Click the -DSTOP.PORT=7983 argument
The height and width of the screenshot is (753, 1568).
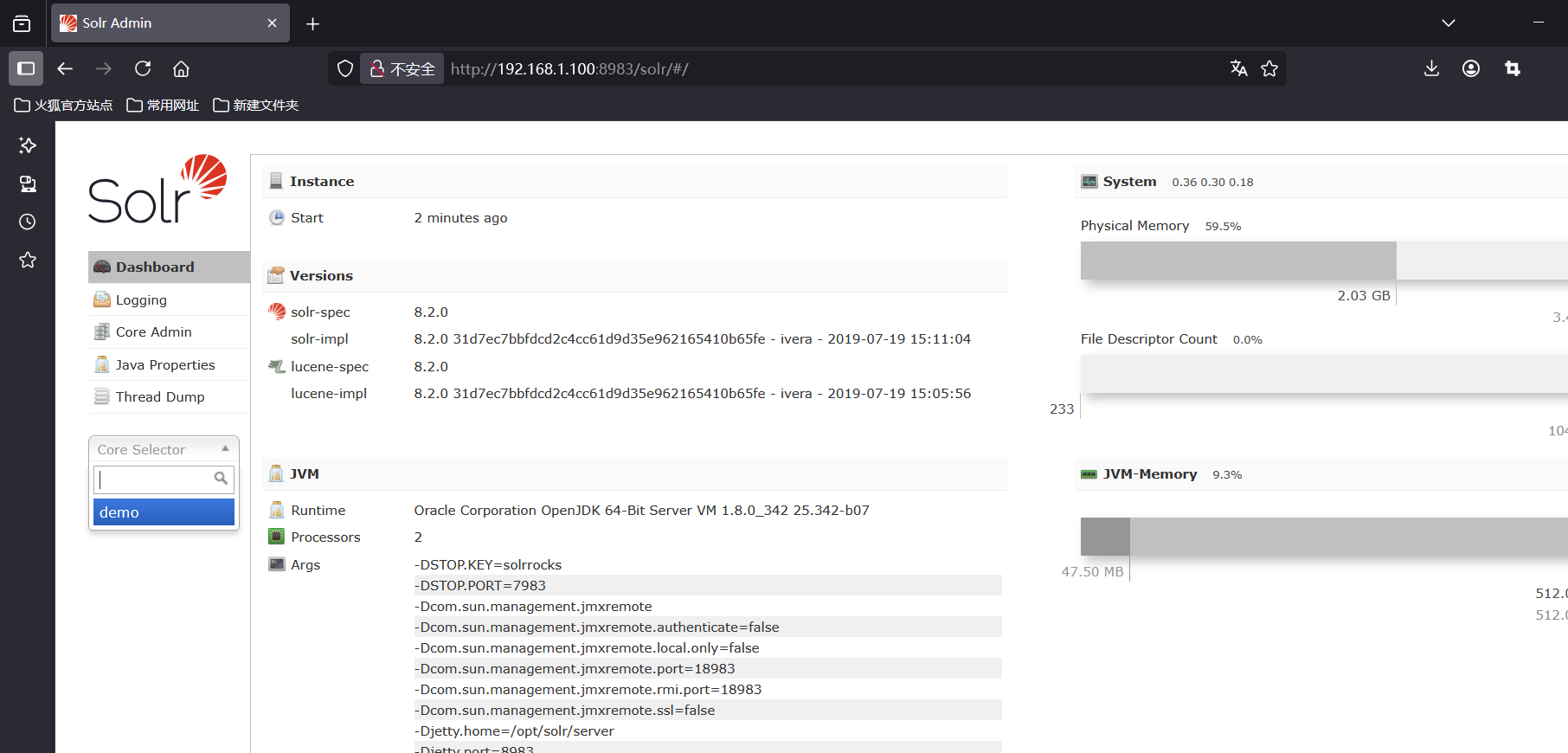click(x=480, y=585)
